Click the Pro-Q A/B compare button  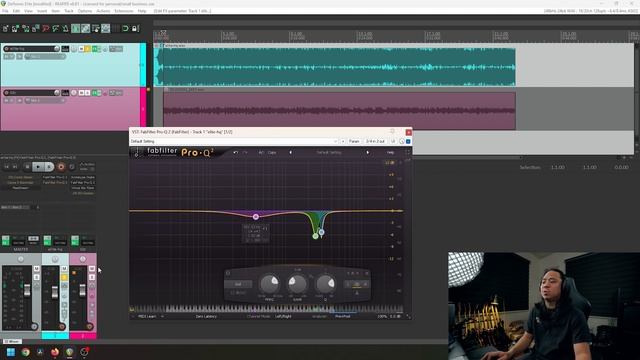[x=261, y=152]
